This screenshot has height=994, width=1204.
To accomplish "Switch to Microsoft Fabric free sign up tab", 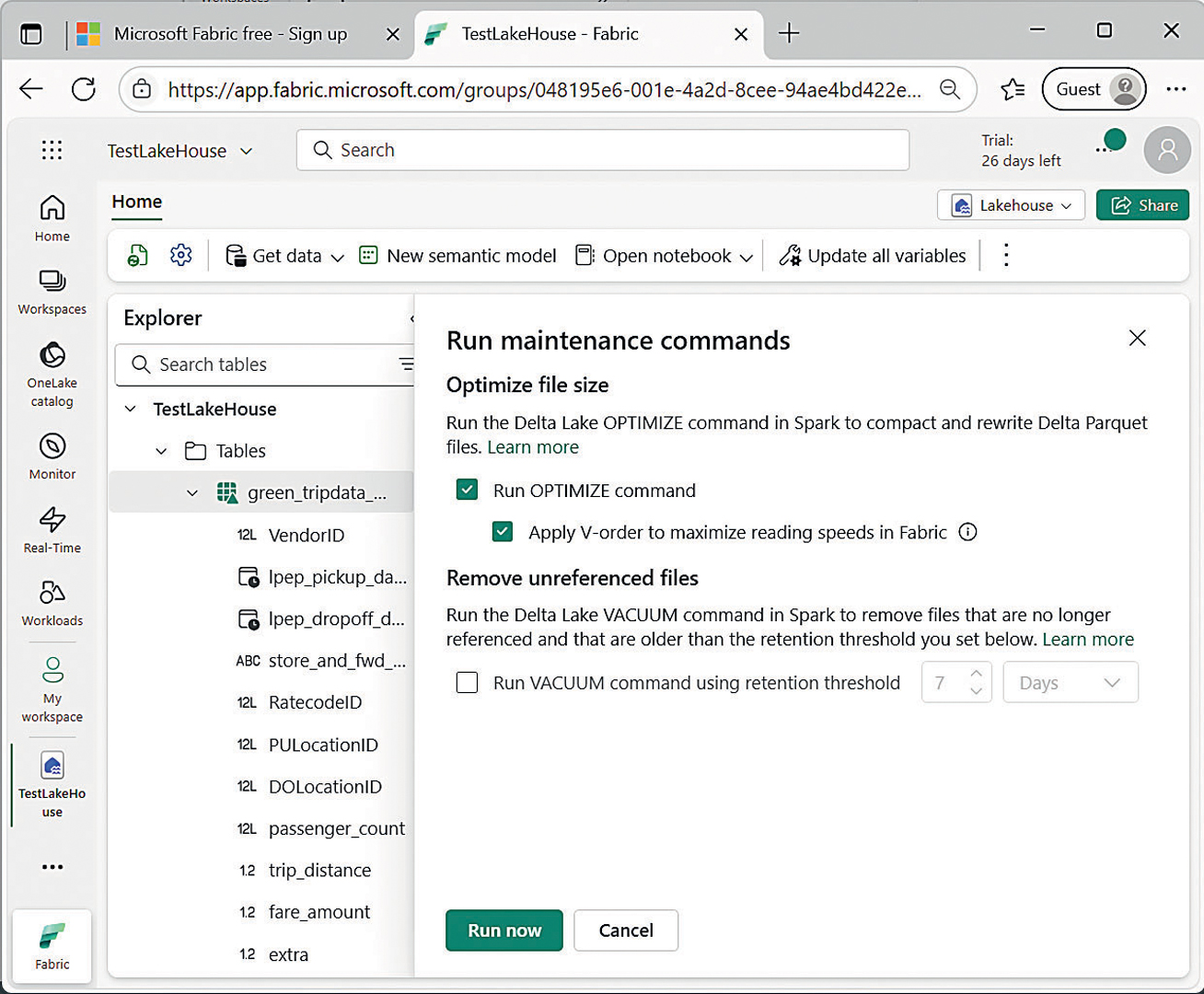I will tap(230, 34).
